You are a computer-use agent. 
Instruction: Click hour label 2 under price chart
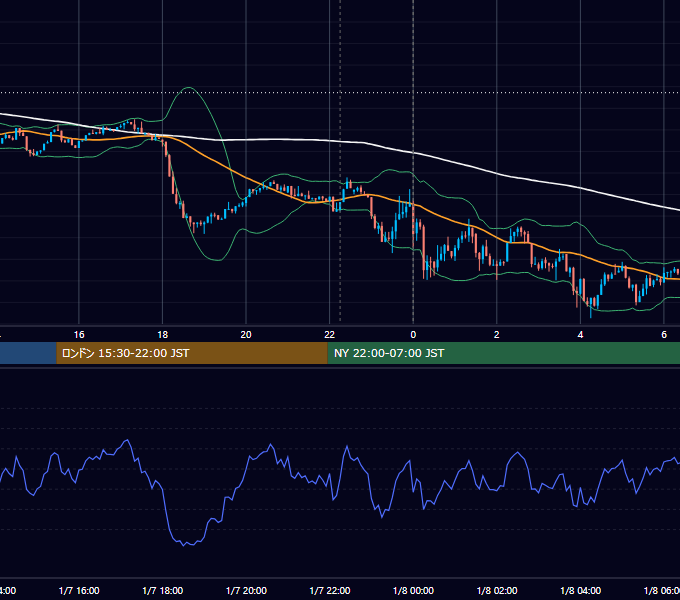coord(497,335)
